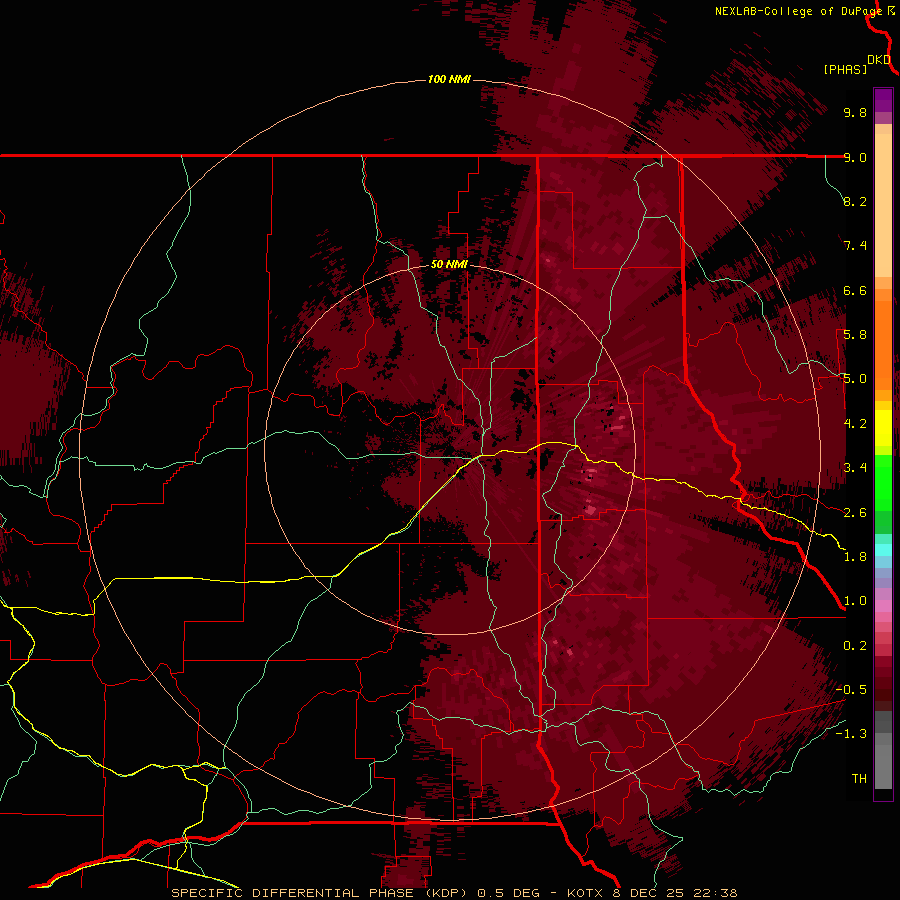Click the 50 NMI range ring label
Screen dimensions: 900x900
click(x=449, y=265)
